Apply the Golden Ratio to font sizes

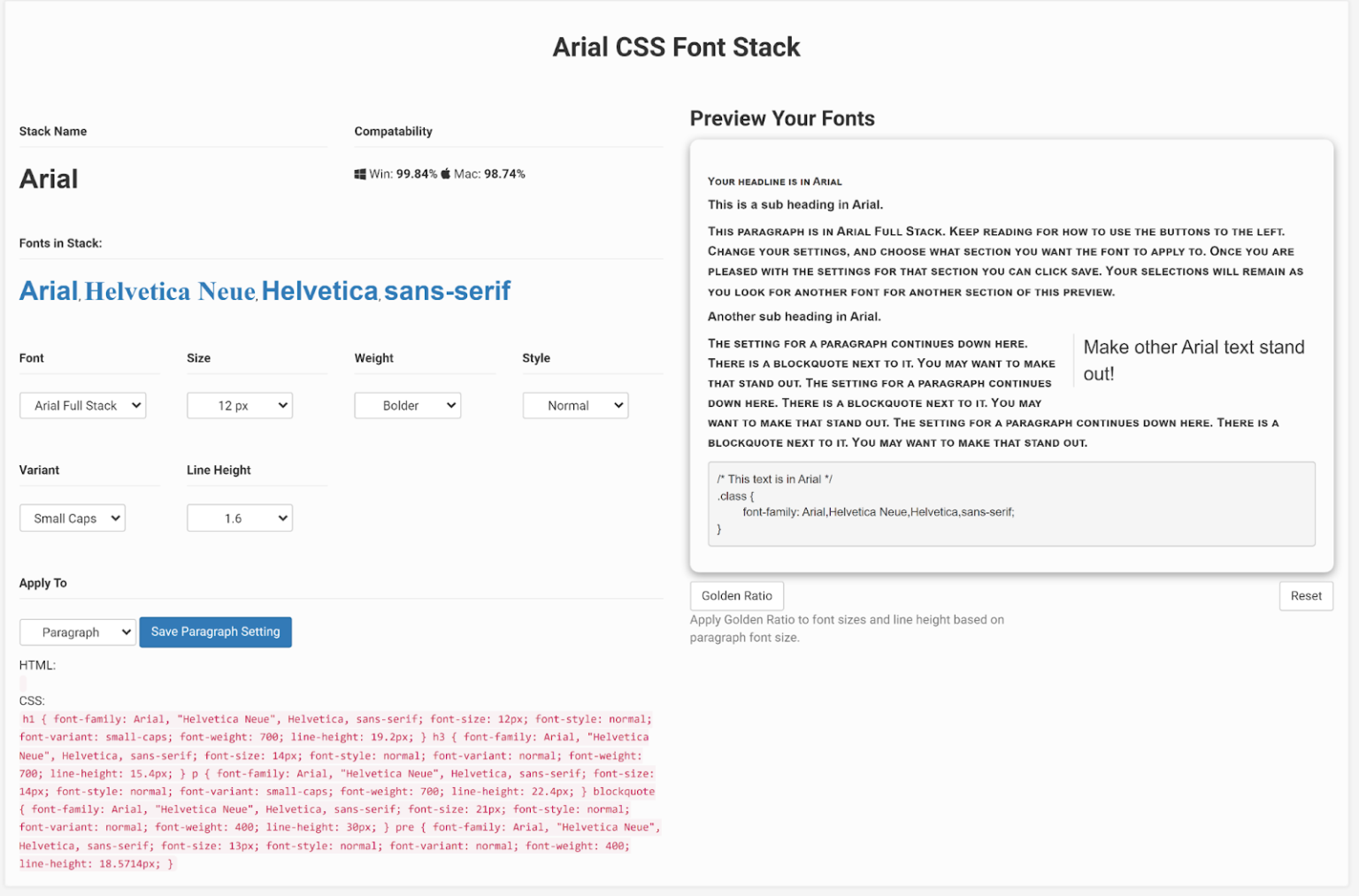coord(736,595)
